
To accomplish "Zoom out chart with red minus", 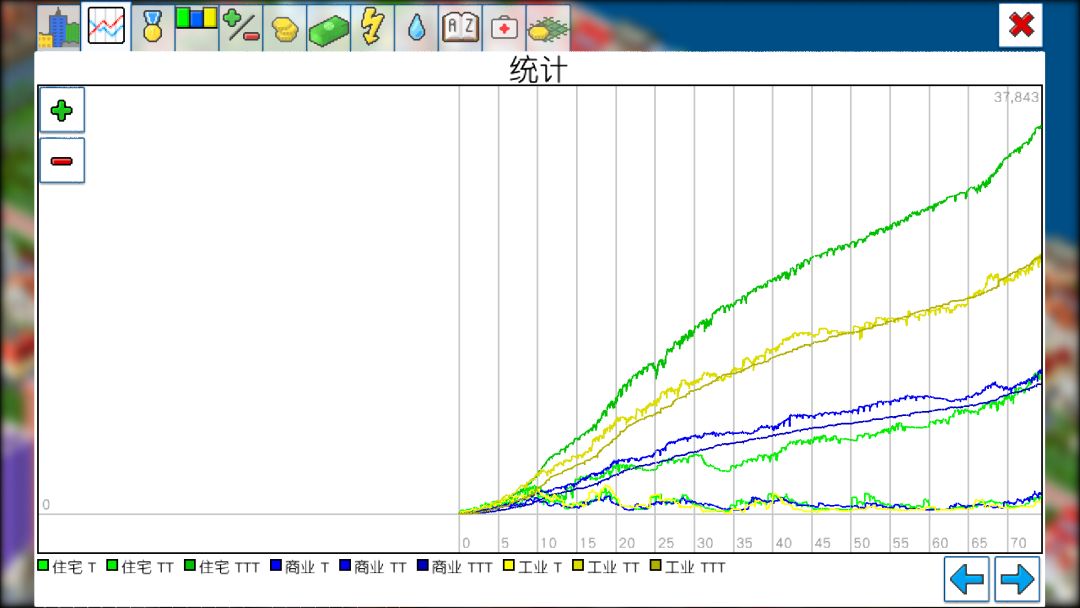I will 62,160.
